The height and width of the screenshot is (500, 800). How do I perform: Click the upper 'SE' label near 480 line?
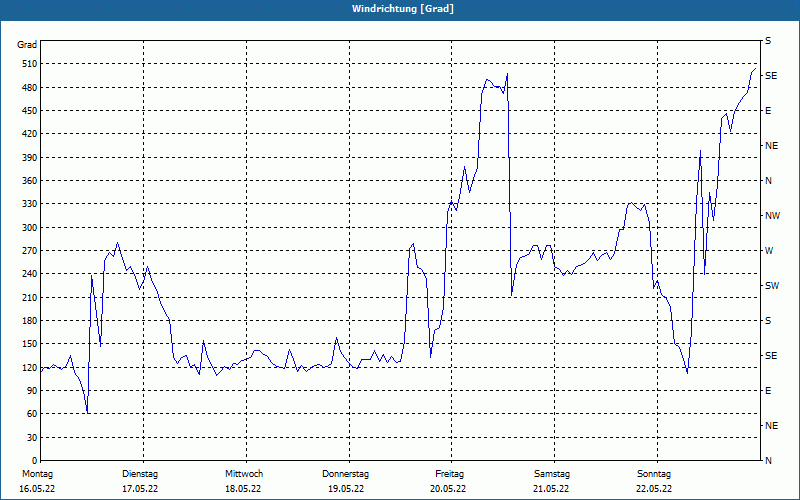[771, 76]
